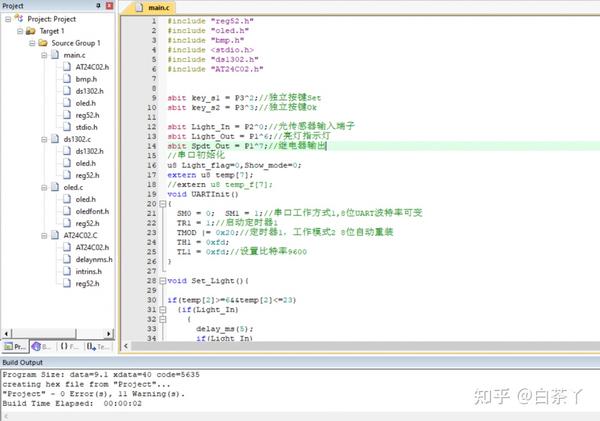Collapse the Source Group 1 node

pyautogui.click(x=33, y=43)
